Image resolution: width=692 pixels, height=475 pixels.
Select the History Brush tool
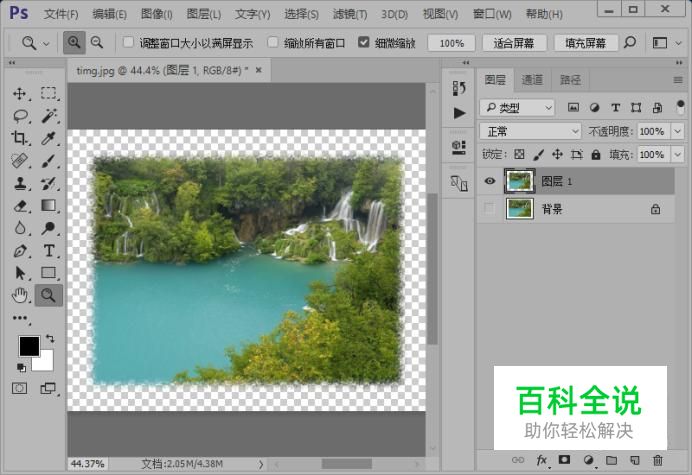[x=49, y=183]
